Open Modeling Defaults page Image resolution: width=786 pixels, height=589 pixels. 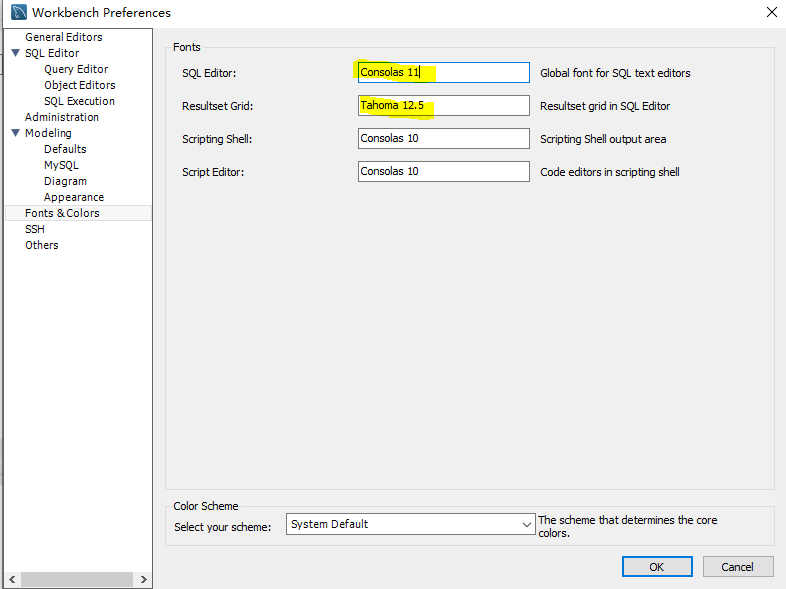65,149
